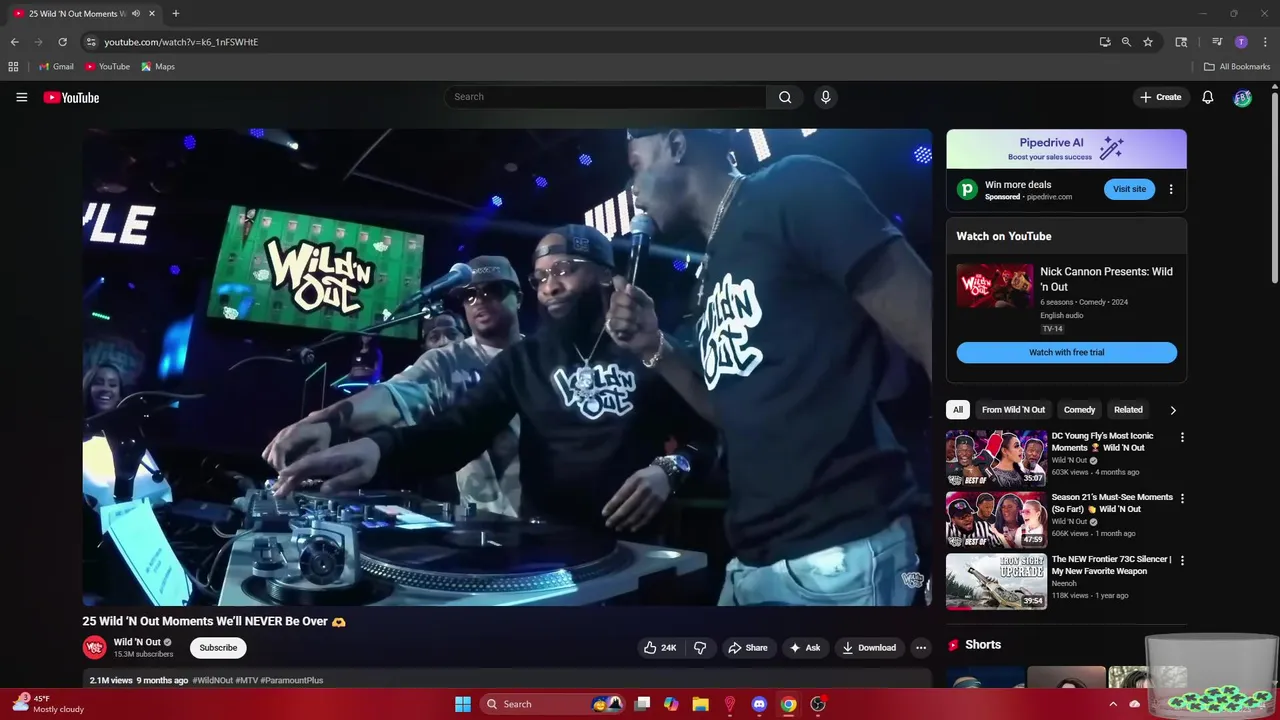Click the Share button

747,648
